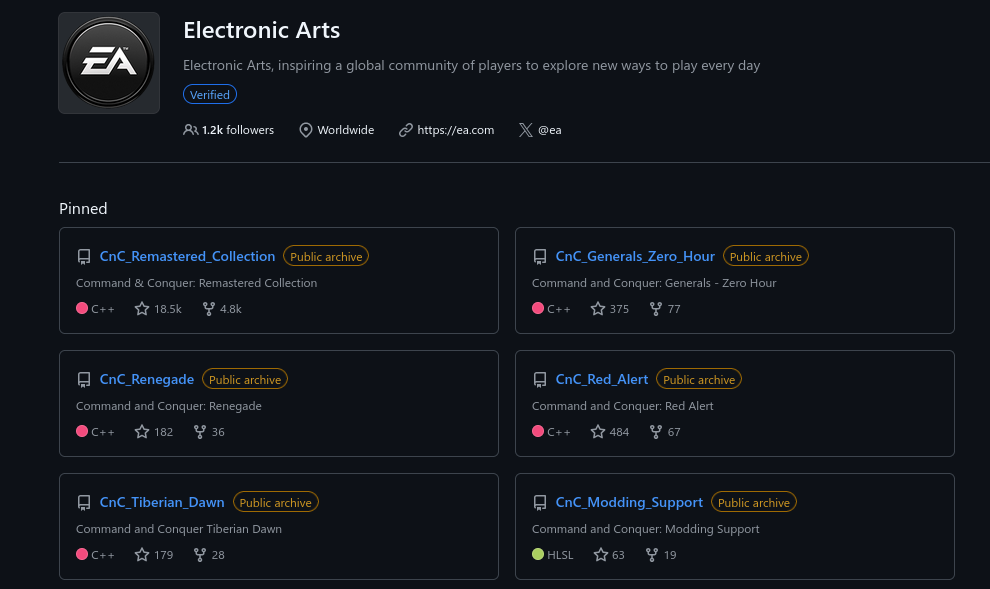Click the star icon on CnC_Remastered_Collection

[141, 309]
